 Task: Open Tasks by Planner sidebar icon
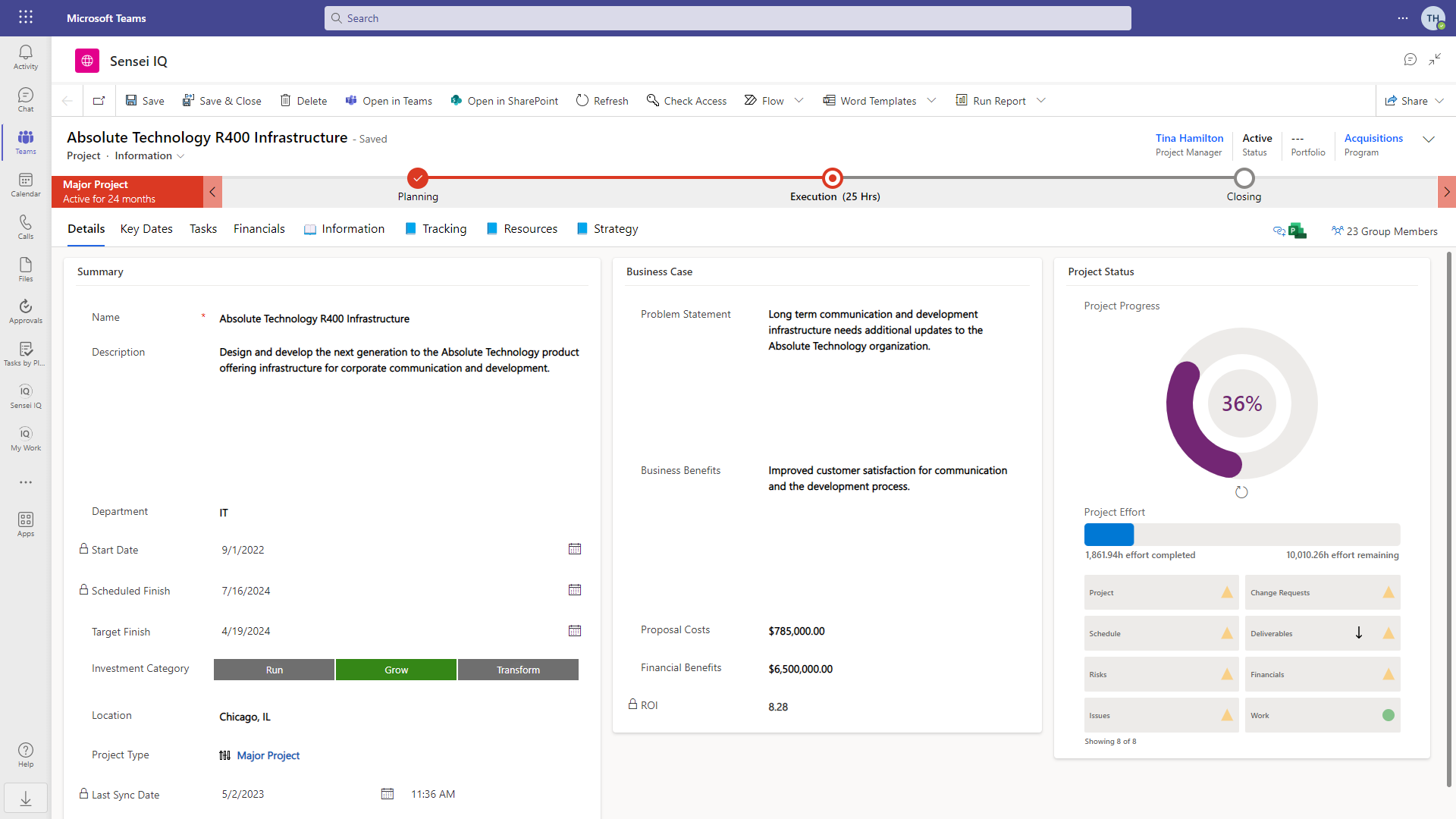26,353
